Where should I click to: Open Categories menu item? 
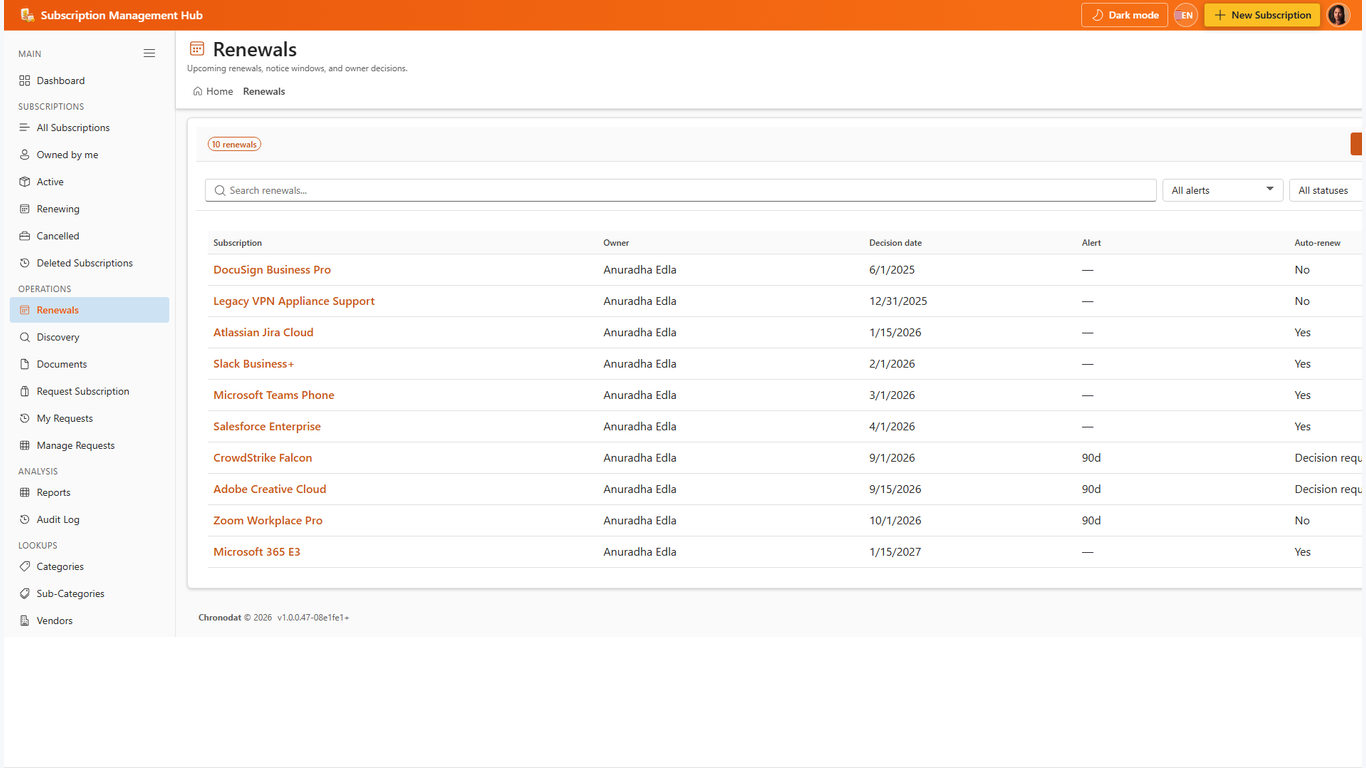coord(89,566)
